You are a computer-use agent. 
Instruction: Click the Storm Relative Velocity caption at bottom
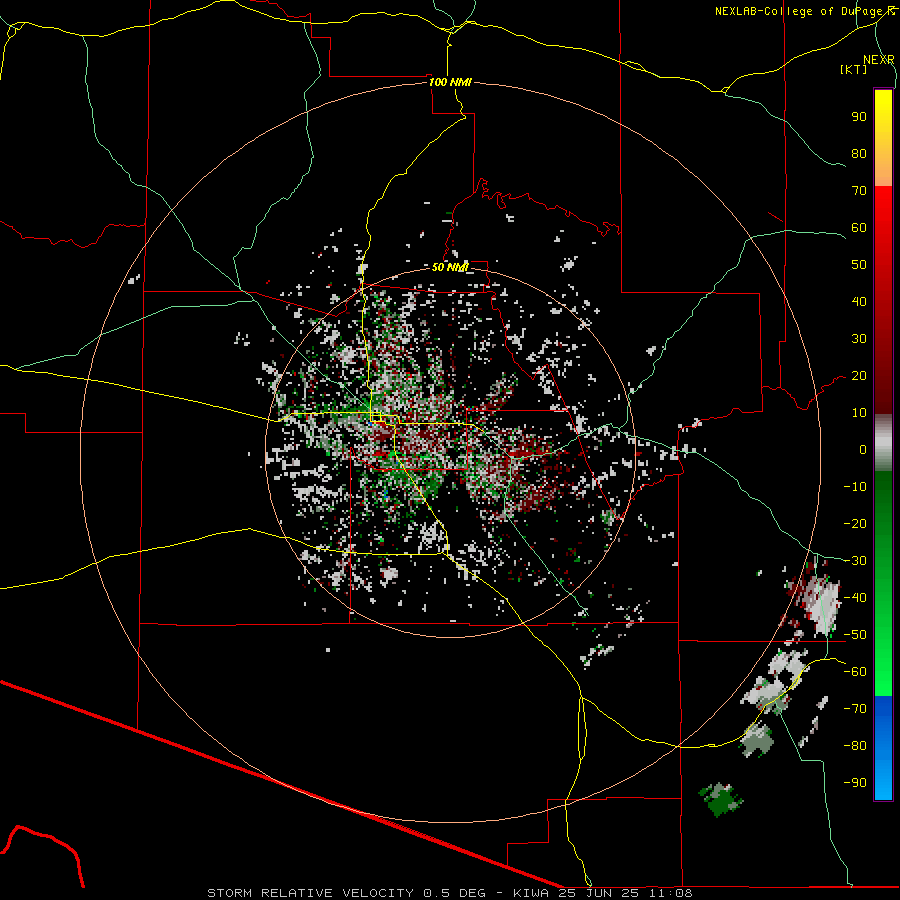click(449, 893)
